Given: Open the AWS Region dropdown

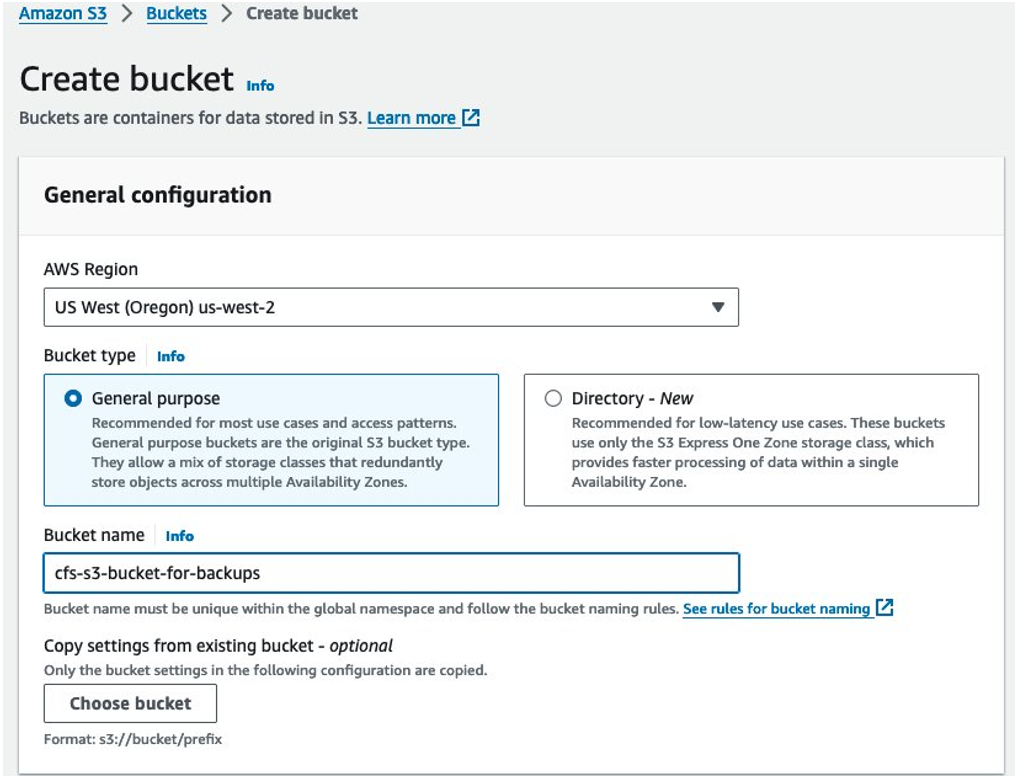Looking at the screenshot, I should pos(390,308).
